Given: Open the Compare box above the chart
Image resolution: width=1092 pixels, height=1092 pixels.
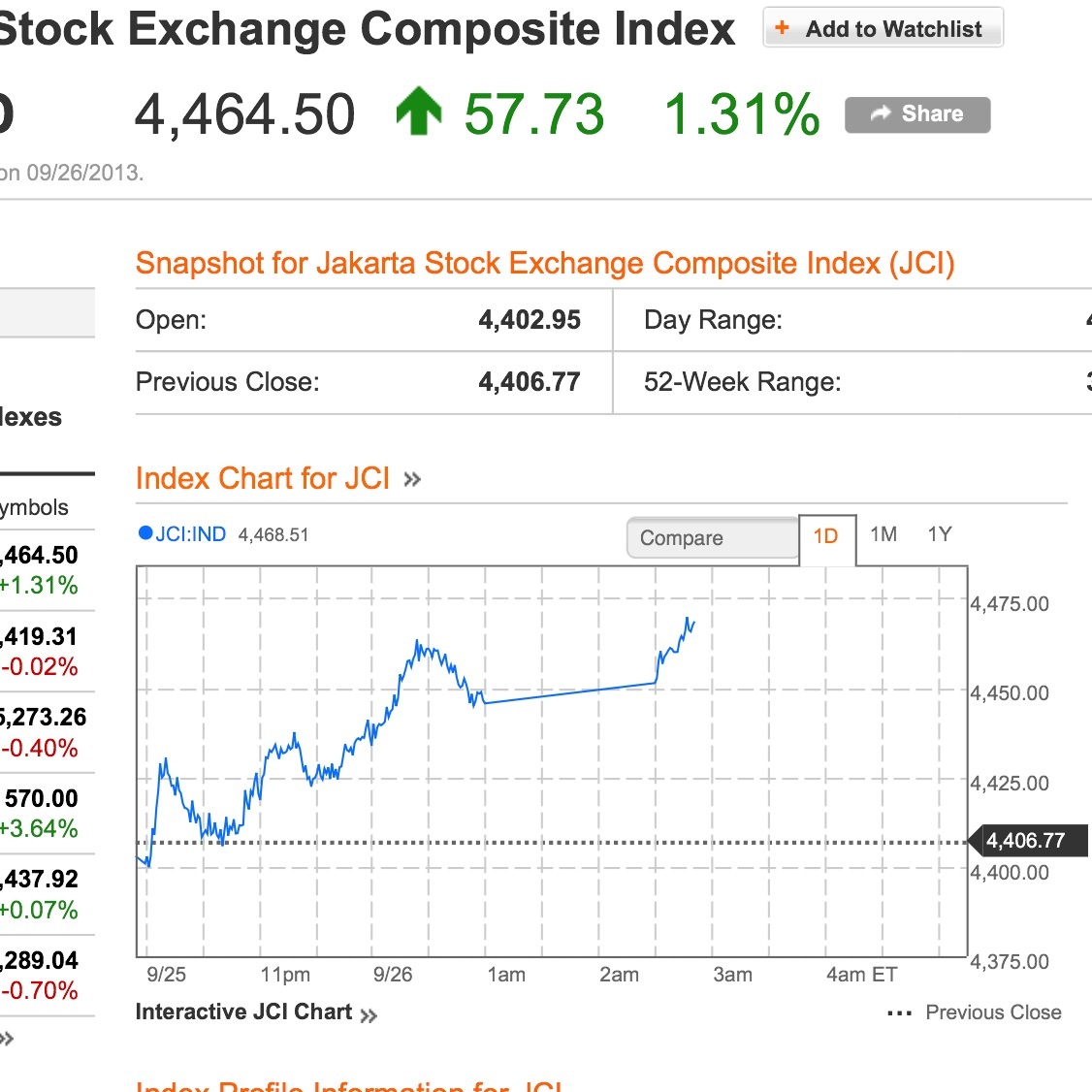Looking at the screenshot, I should tap(713, 538).
